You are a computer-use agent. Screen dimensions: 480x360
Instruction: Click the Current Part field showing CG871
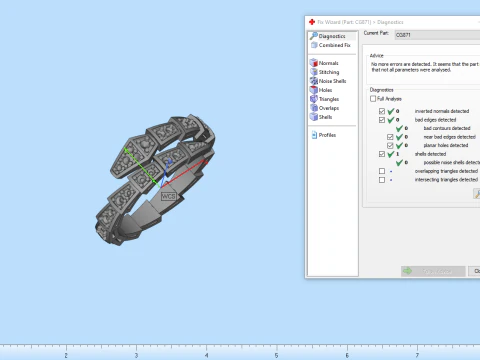437,35
